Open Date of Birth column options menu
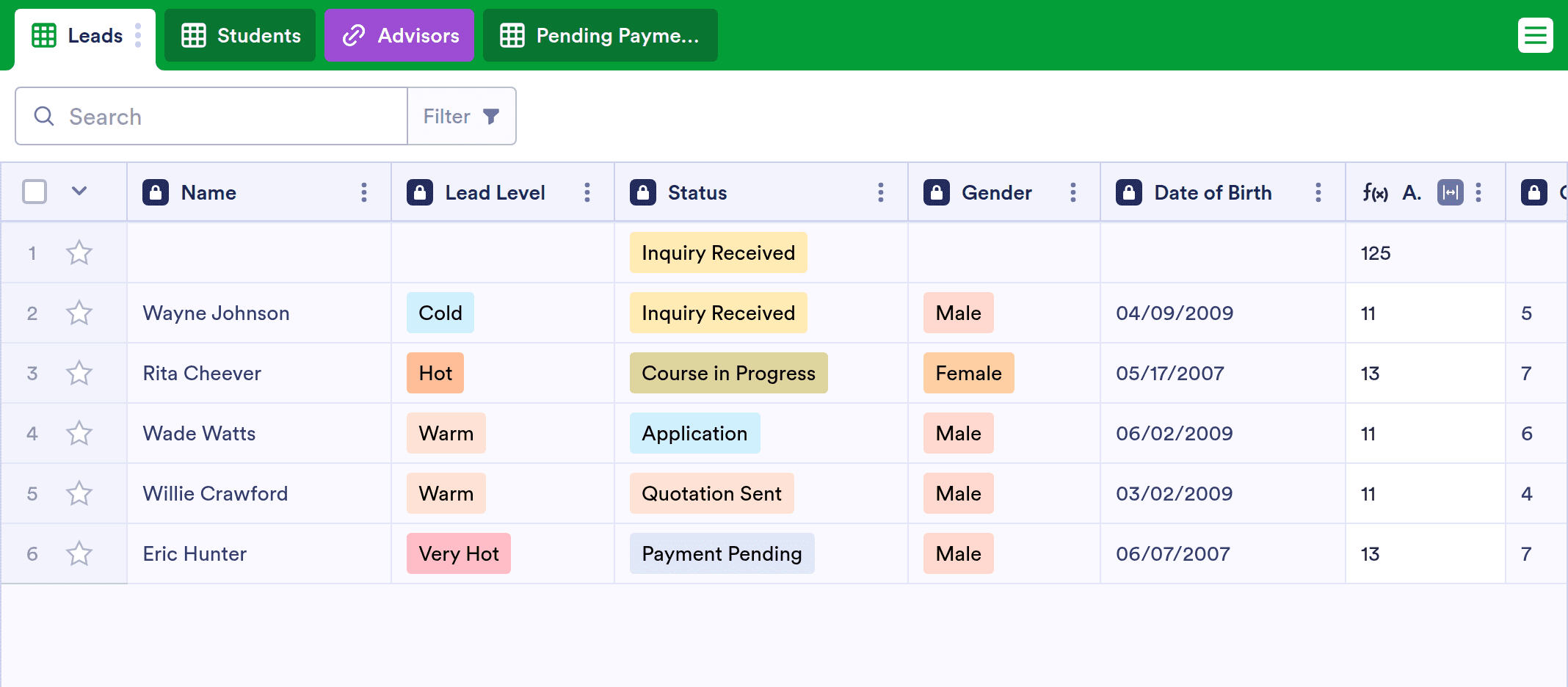This screenshot has width=1568, height=687. (1318, 192)
